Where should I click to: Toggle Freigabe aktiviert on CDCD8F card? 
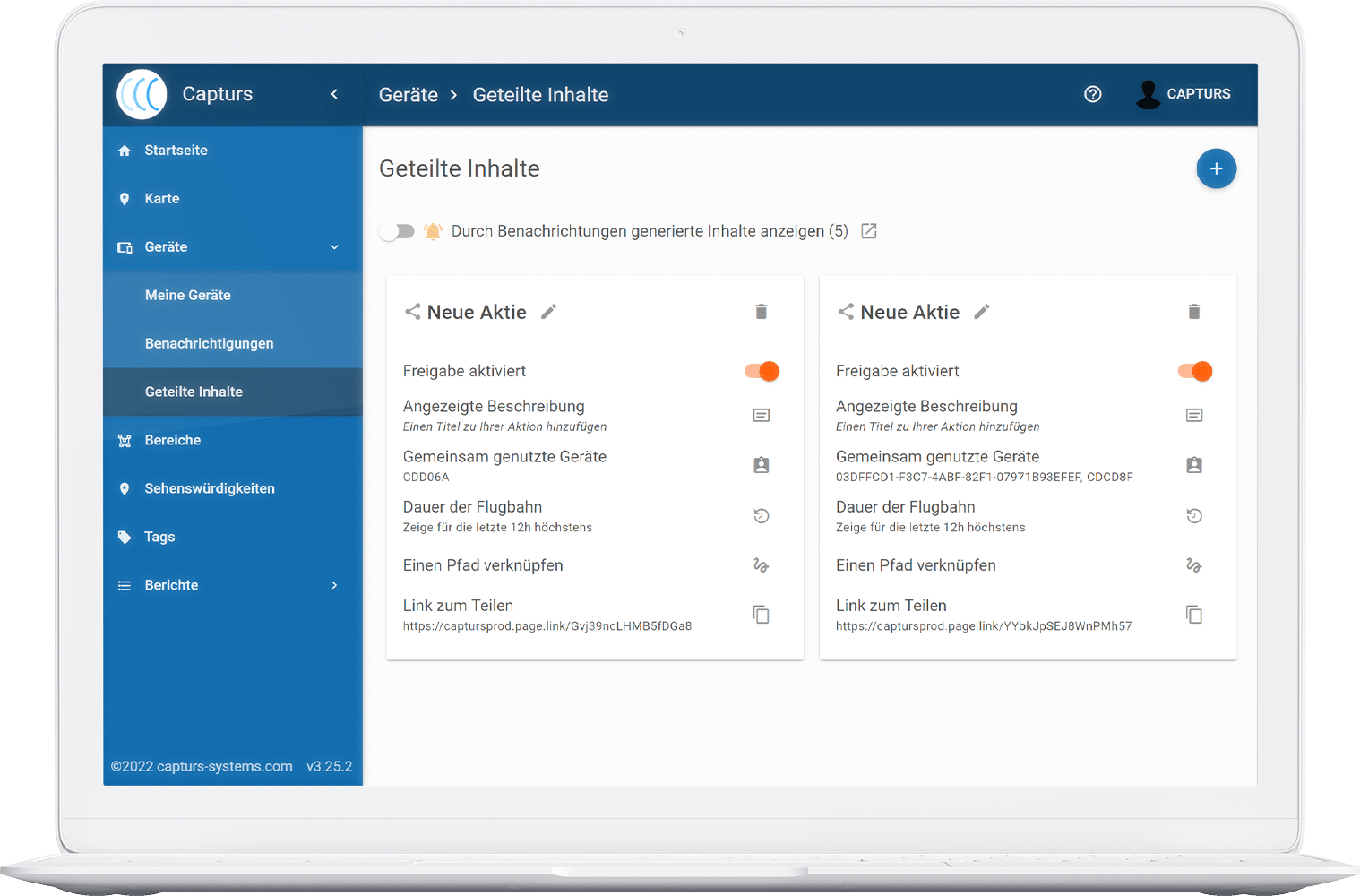tap(1195, 371)
